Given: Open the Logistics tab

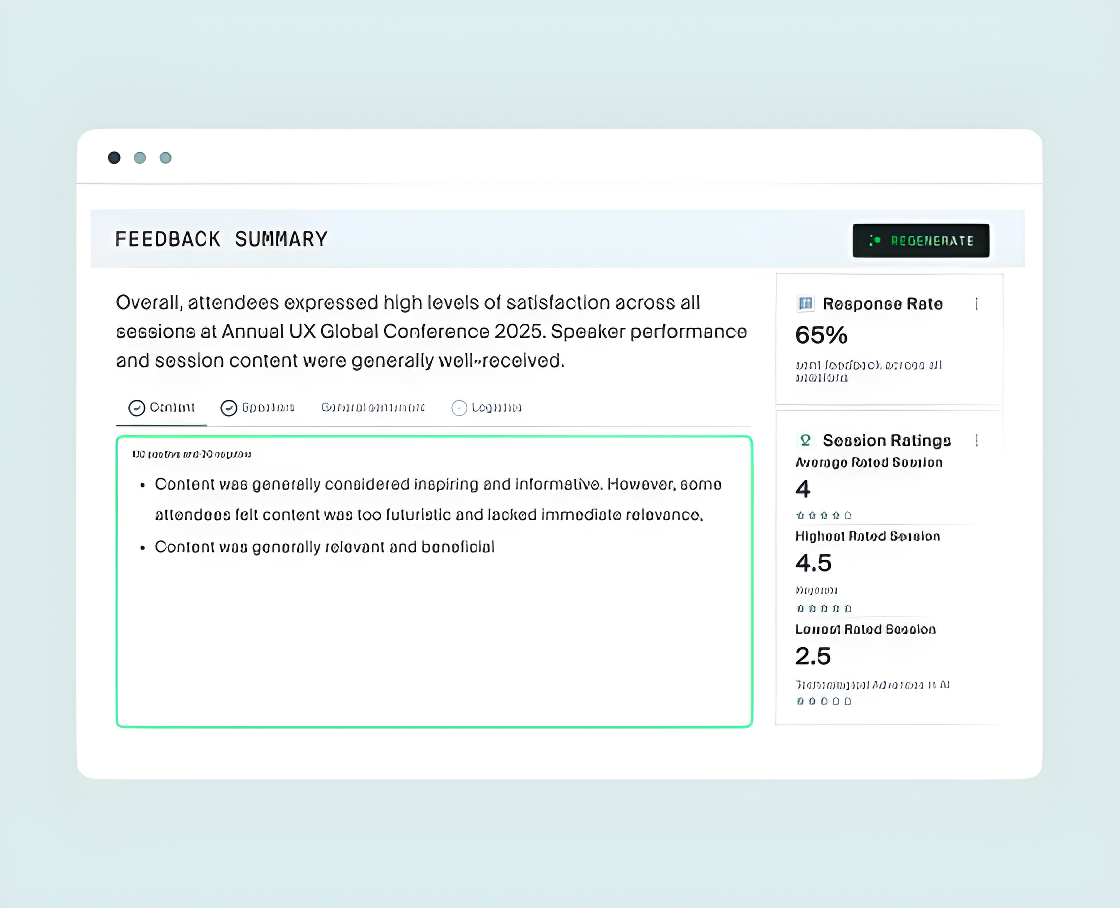Looking at the screenshot, I should pyautogui.click(x=486, y=408).
